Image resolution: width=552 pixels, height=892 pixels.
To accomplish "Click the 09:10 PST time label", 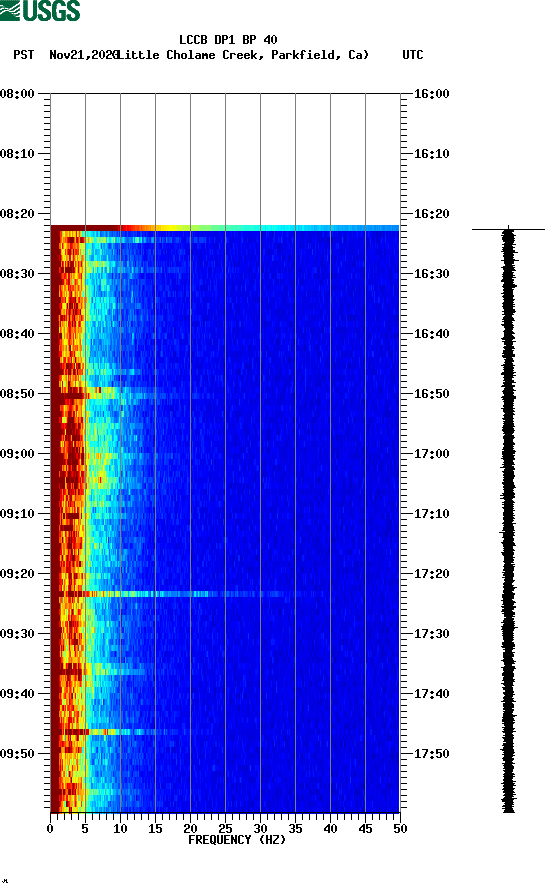I will (x=18, y=514).
